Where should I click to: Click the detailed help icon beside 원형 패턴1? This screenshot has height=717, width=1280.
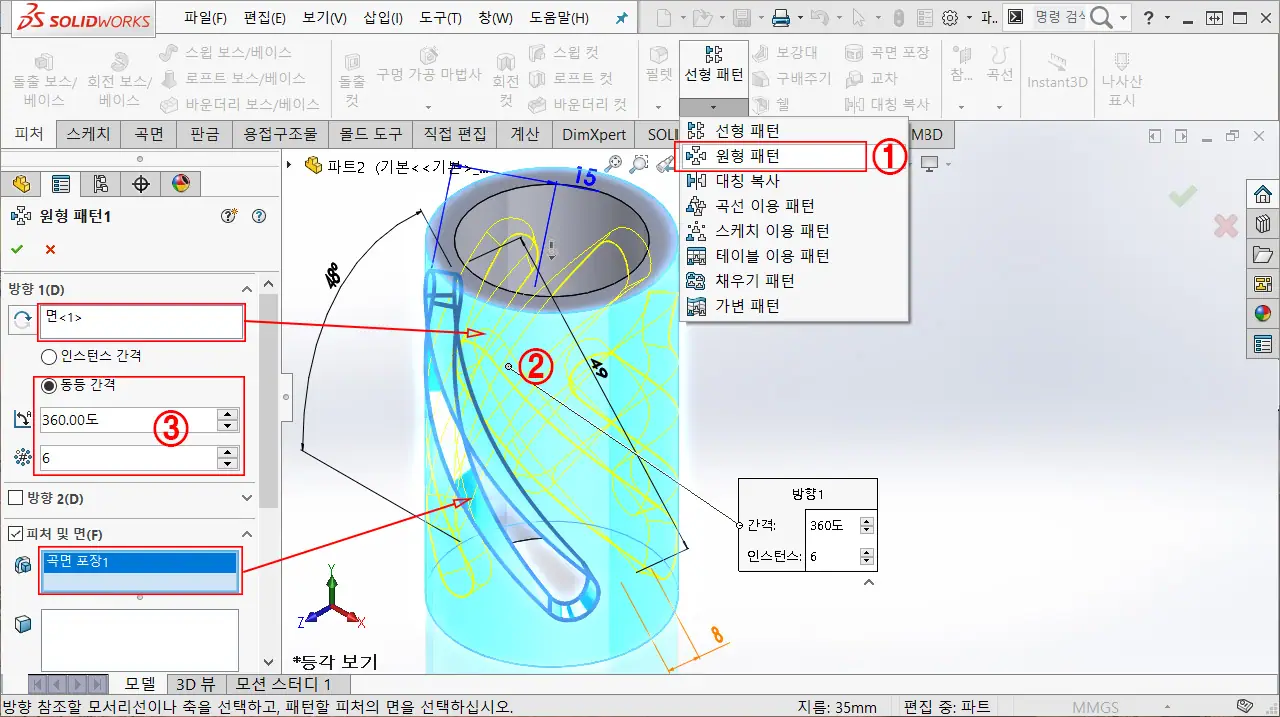pos(229,215)
